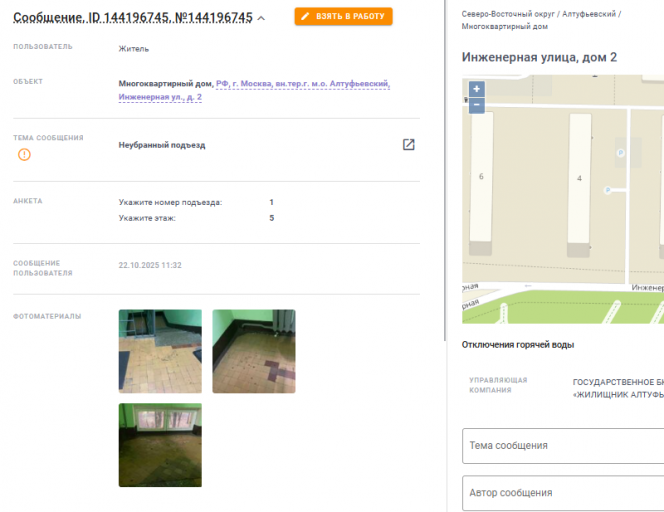
Task: Select 'Северо-Восточный округ' breadcrumb
Action: (x=508, y=14)
